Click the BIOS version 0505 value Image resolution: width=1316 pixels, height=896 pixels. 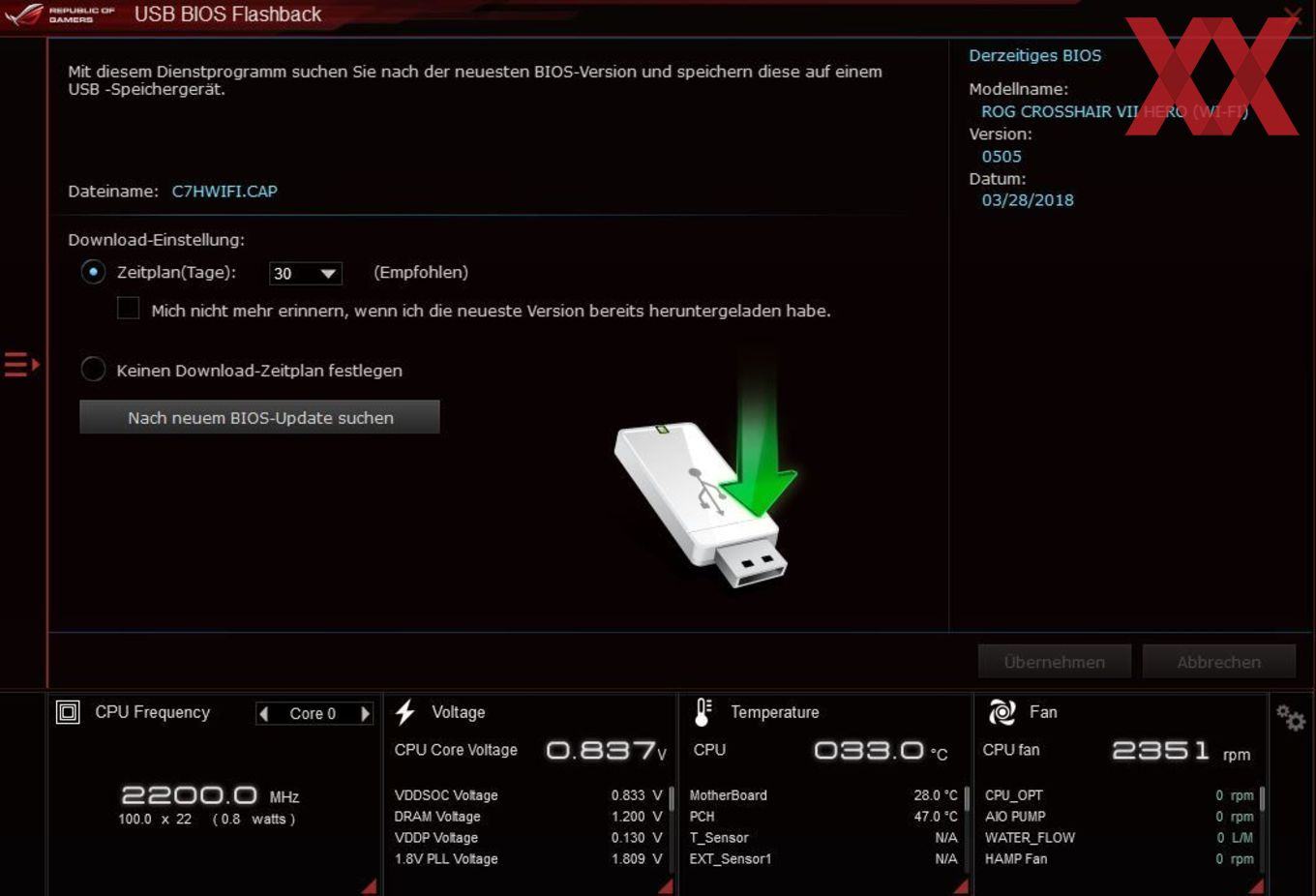(1002, 157)
